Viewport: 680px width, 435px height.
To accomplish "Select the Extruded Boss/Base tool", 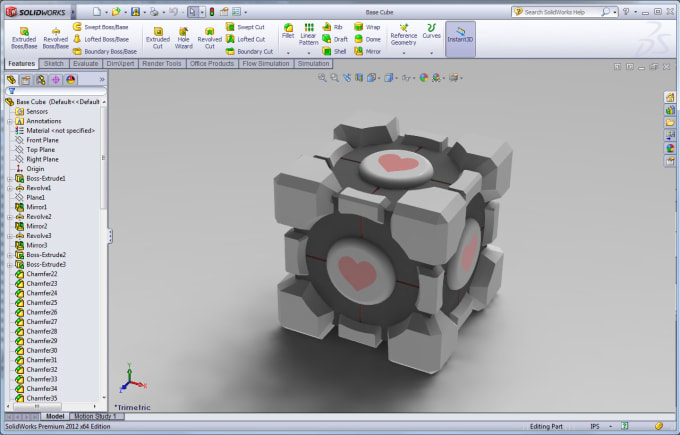I will [x=24, y=38].
